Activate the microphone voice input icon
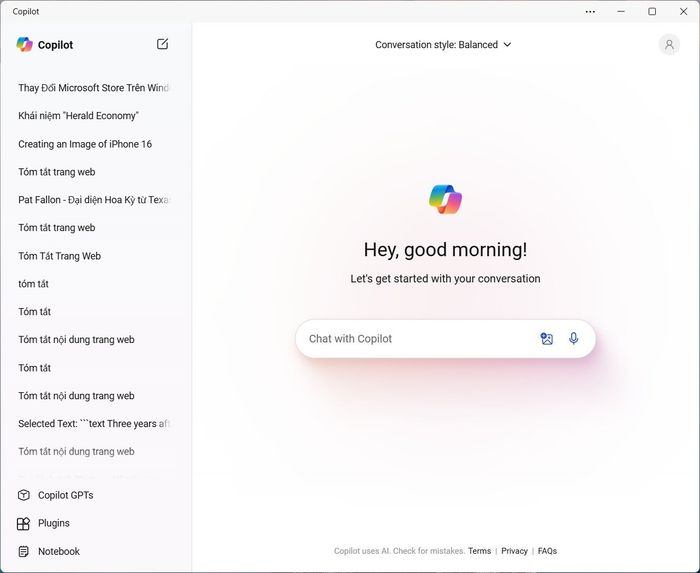Viewport: 700px width, 573px height. coord(574,338)
